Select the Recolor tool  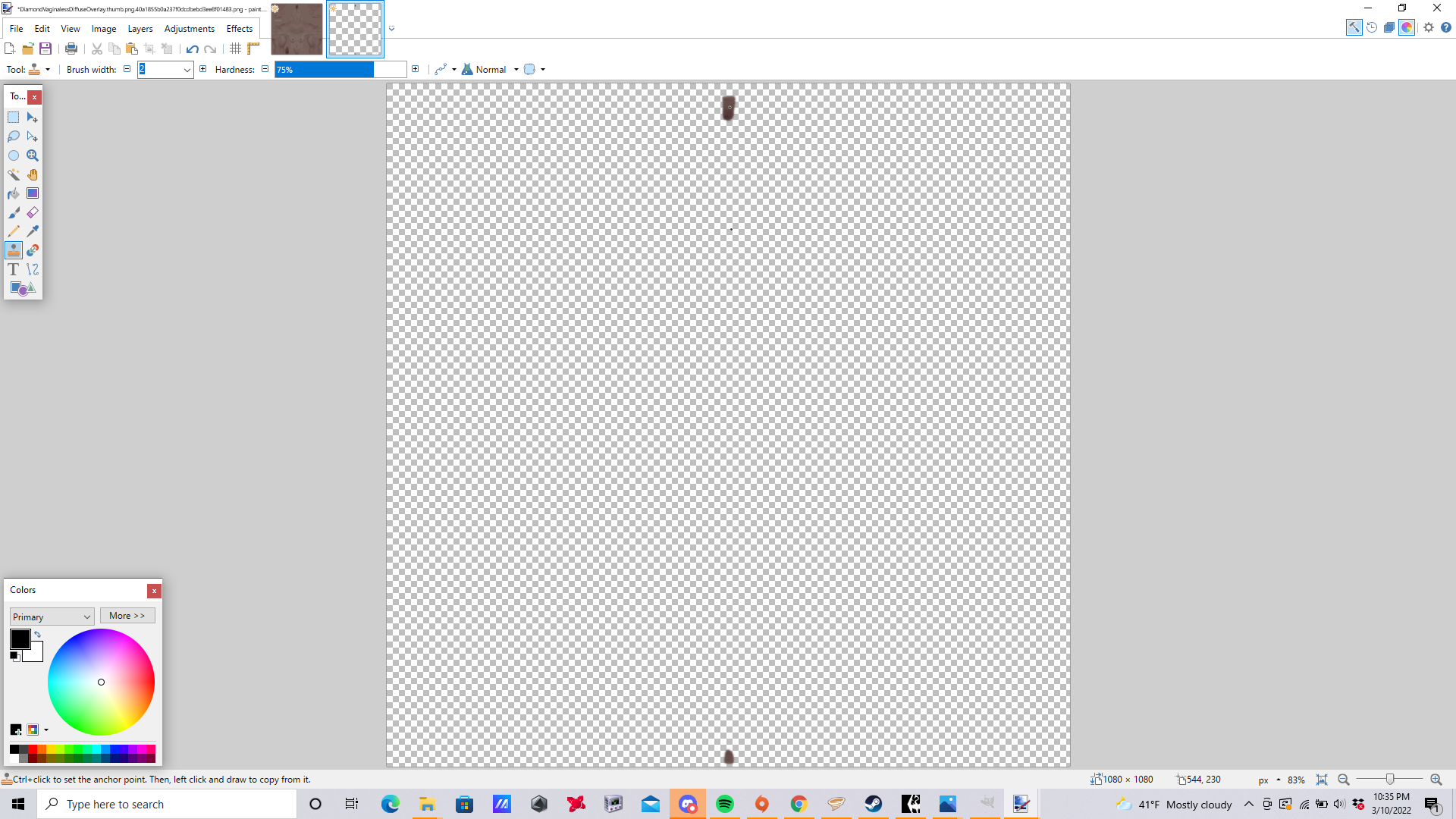tap(33, 250)
